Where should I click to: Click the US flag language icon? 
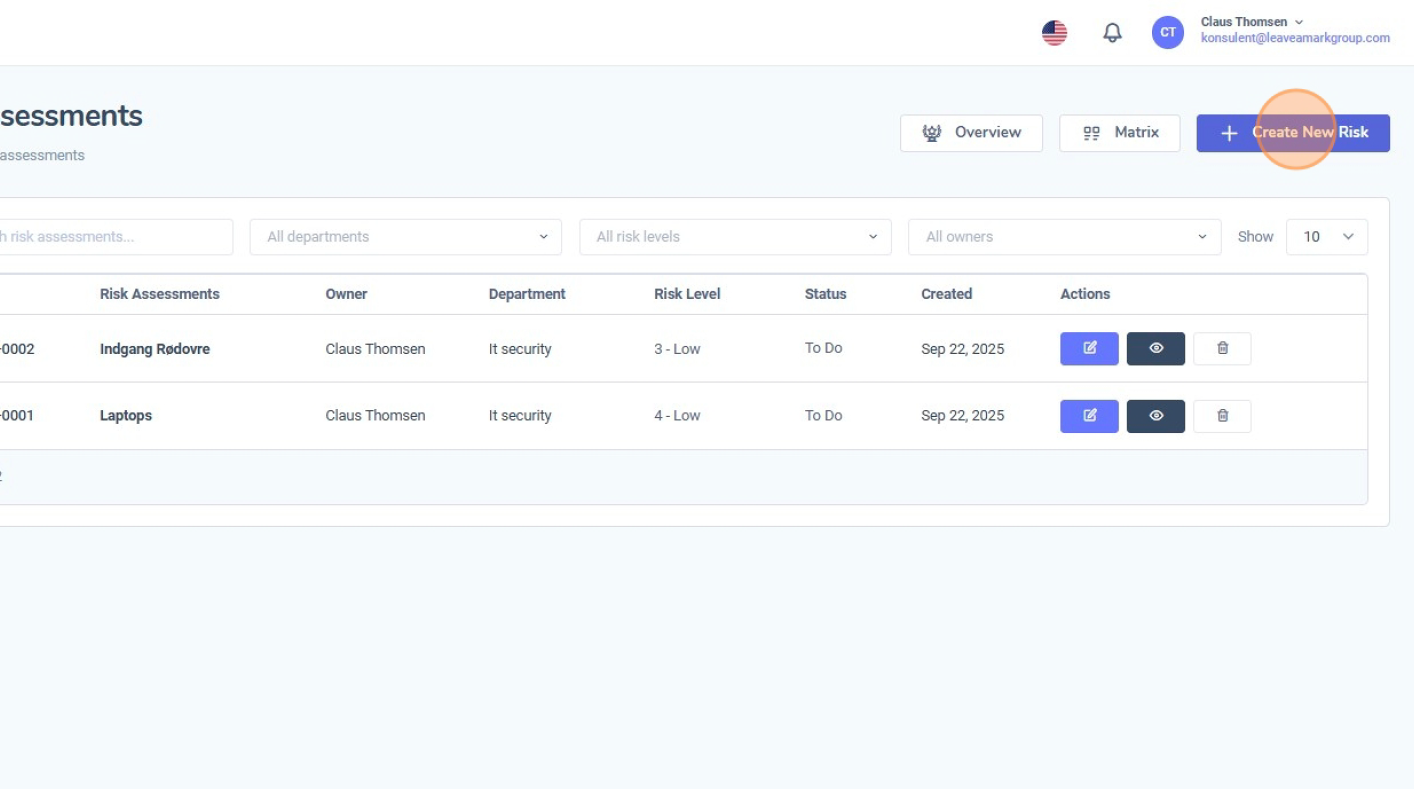[1054, 33]
